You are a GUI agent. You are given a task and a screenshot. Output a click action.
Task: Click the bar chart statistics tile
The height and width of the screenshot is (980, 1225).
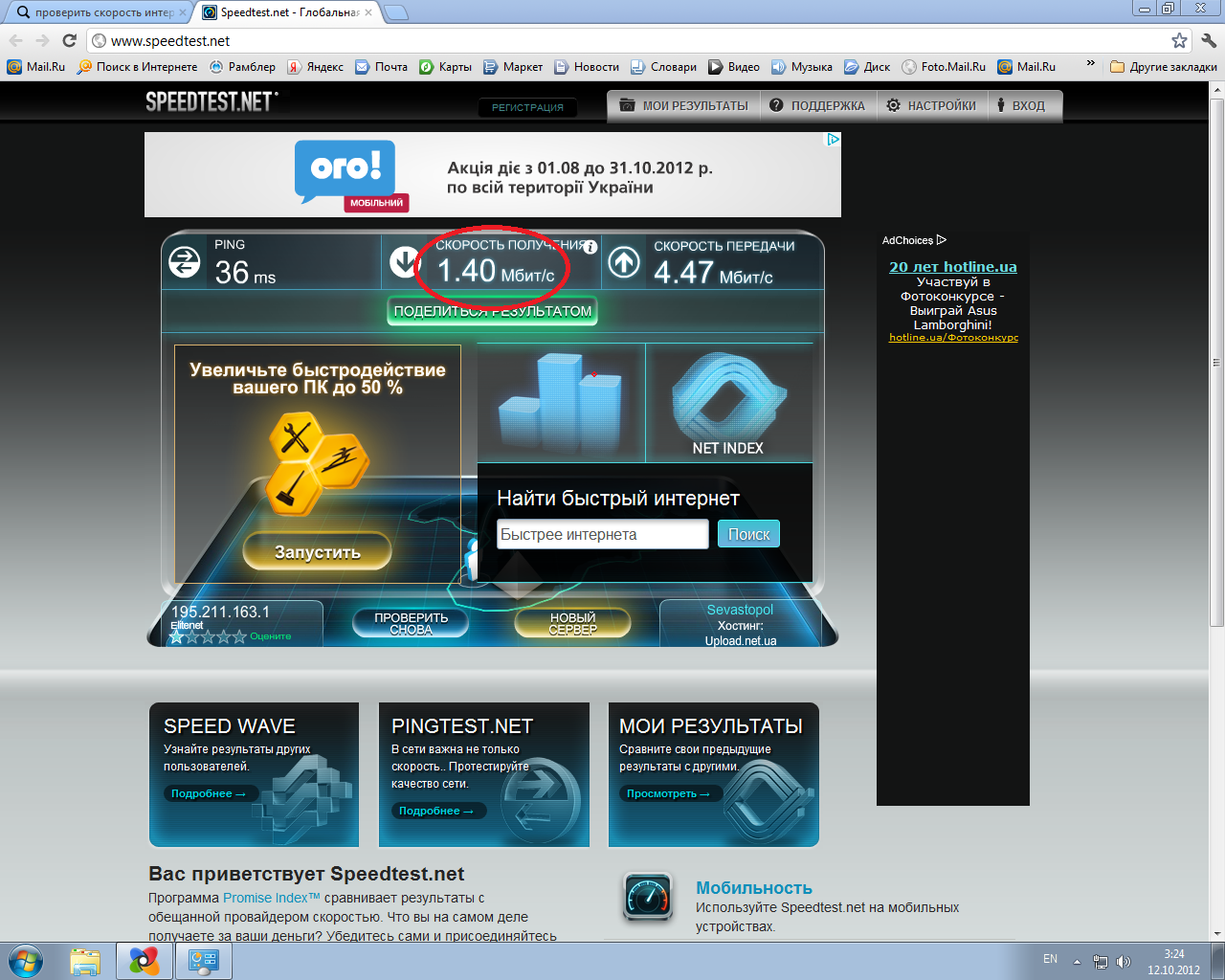pyautogui.click(x=561, y=403)
